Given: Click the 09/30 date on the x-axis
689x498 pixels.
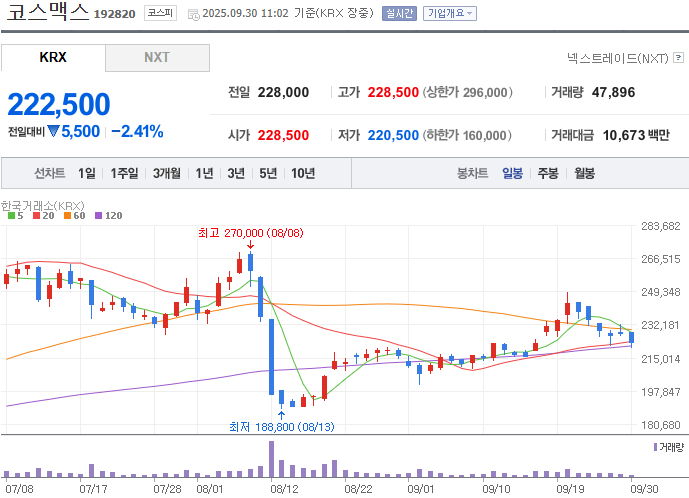Looking at the screenshot, I should click(644, 489).
